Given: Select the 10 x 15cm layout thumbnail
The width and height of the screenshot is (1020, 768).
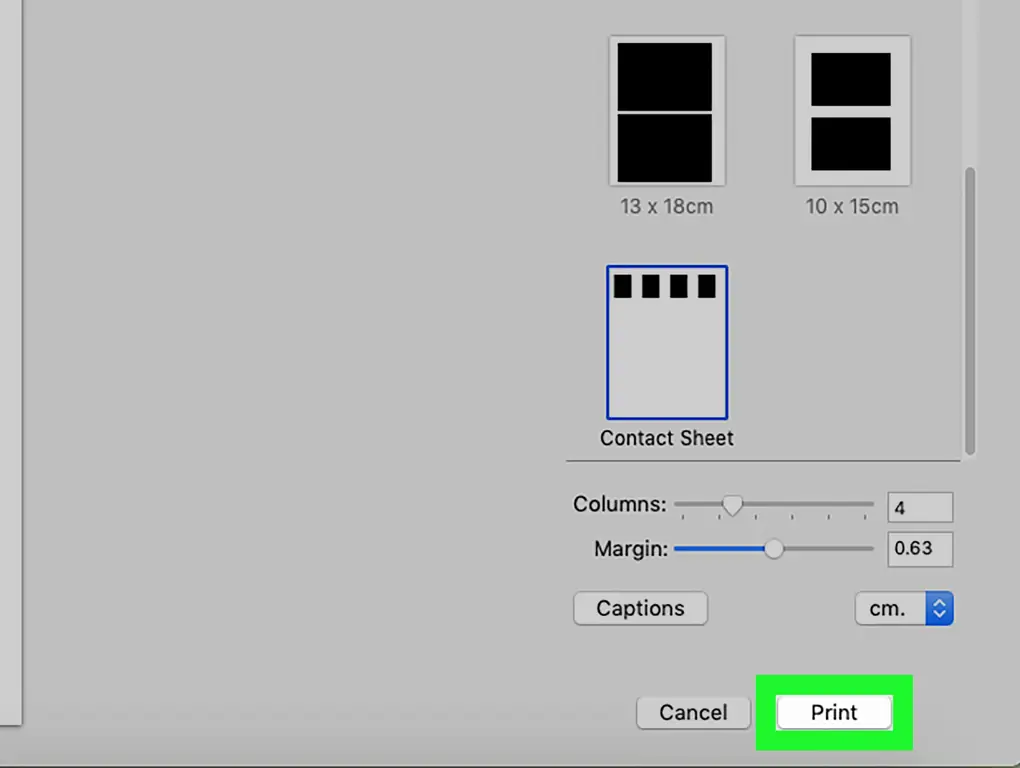Looking at the screenshot, I should click(x=852, y=111).
